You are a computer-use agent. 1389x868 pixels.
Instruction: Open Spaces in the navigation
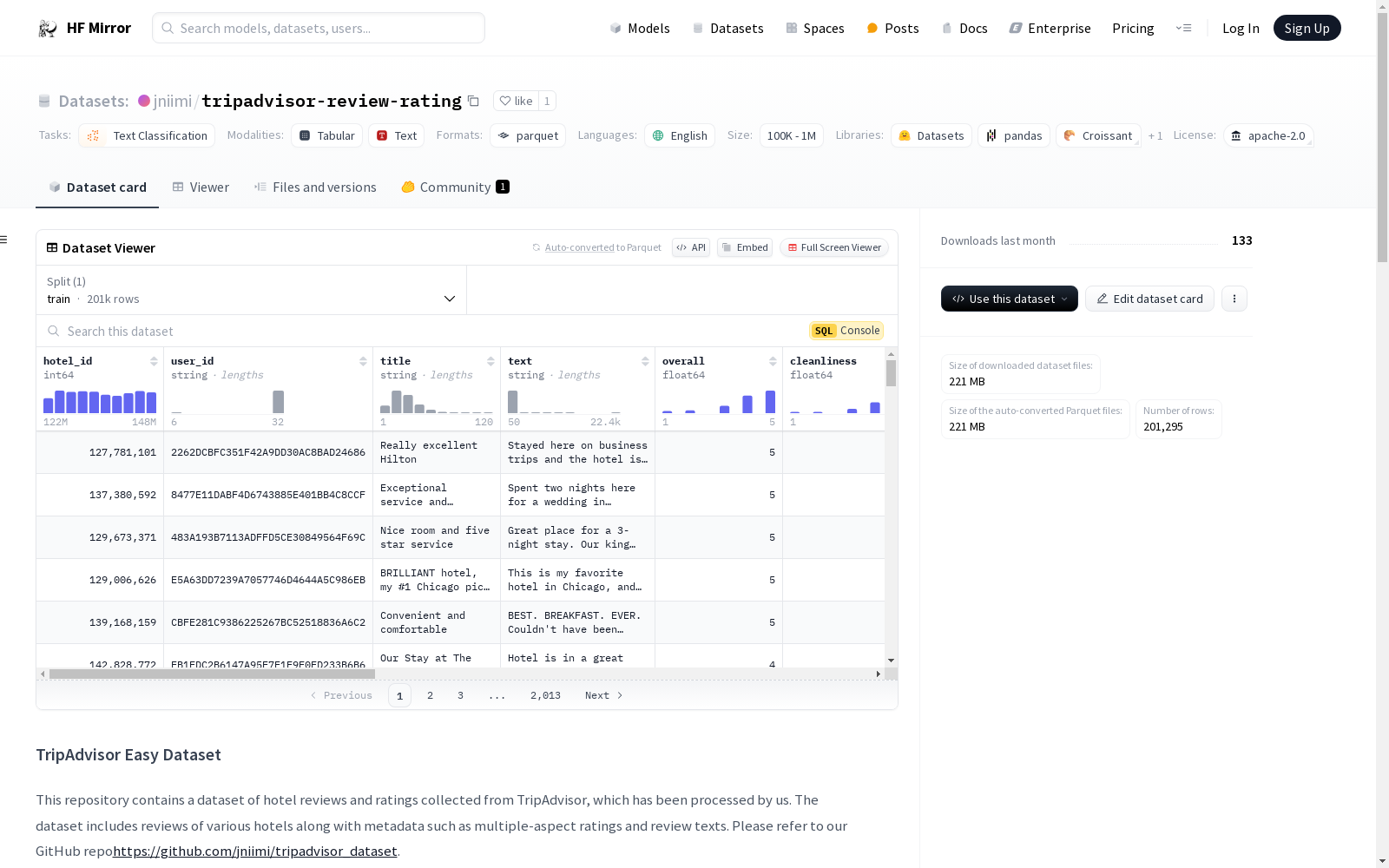click(815, 29)
